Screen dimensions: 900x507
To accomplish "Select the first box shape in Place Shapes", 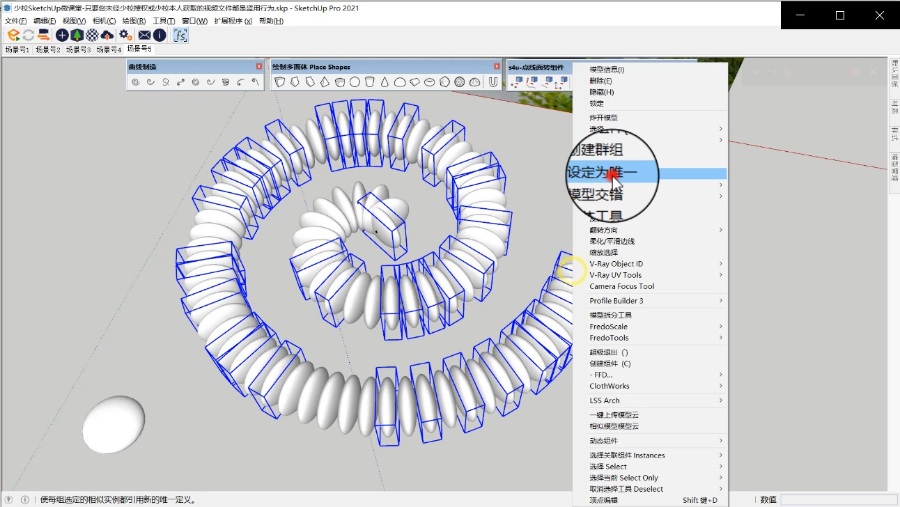I will (280, 82).
